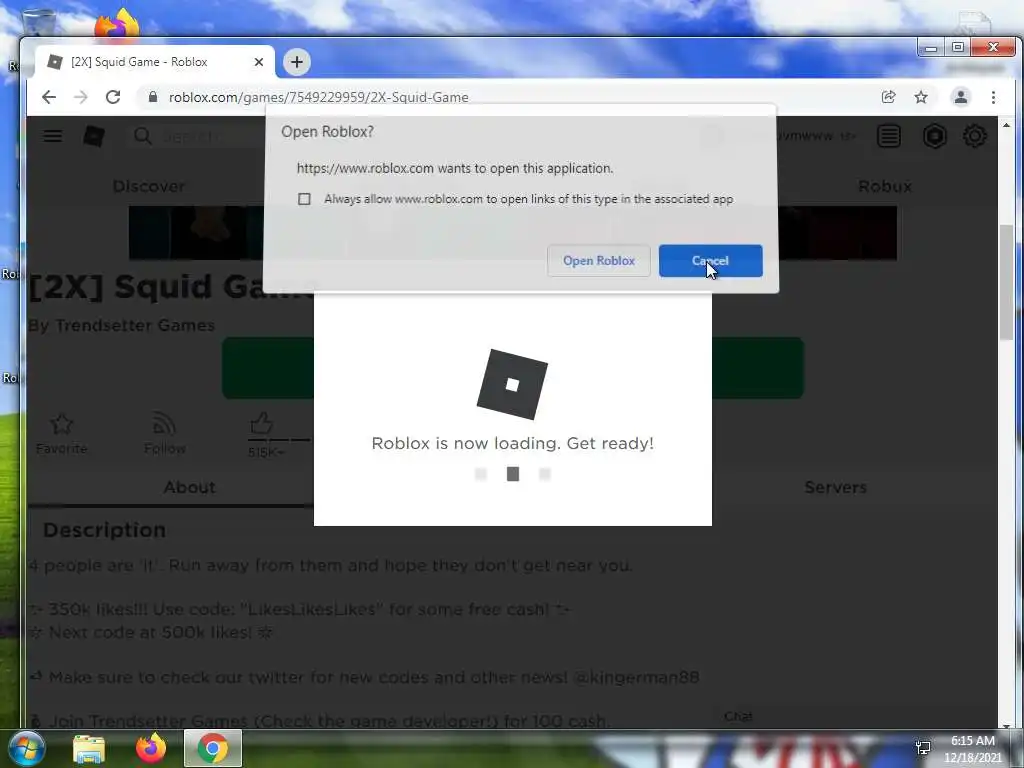This screenshot has height=768, width=1024.
Task: Switch to the About tab
Action: click(189, 487)
